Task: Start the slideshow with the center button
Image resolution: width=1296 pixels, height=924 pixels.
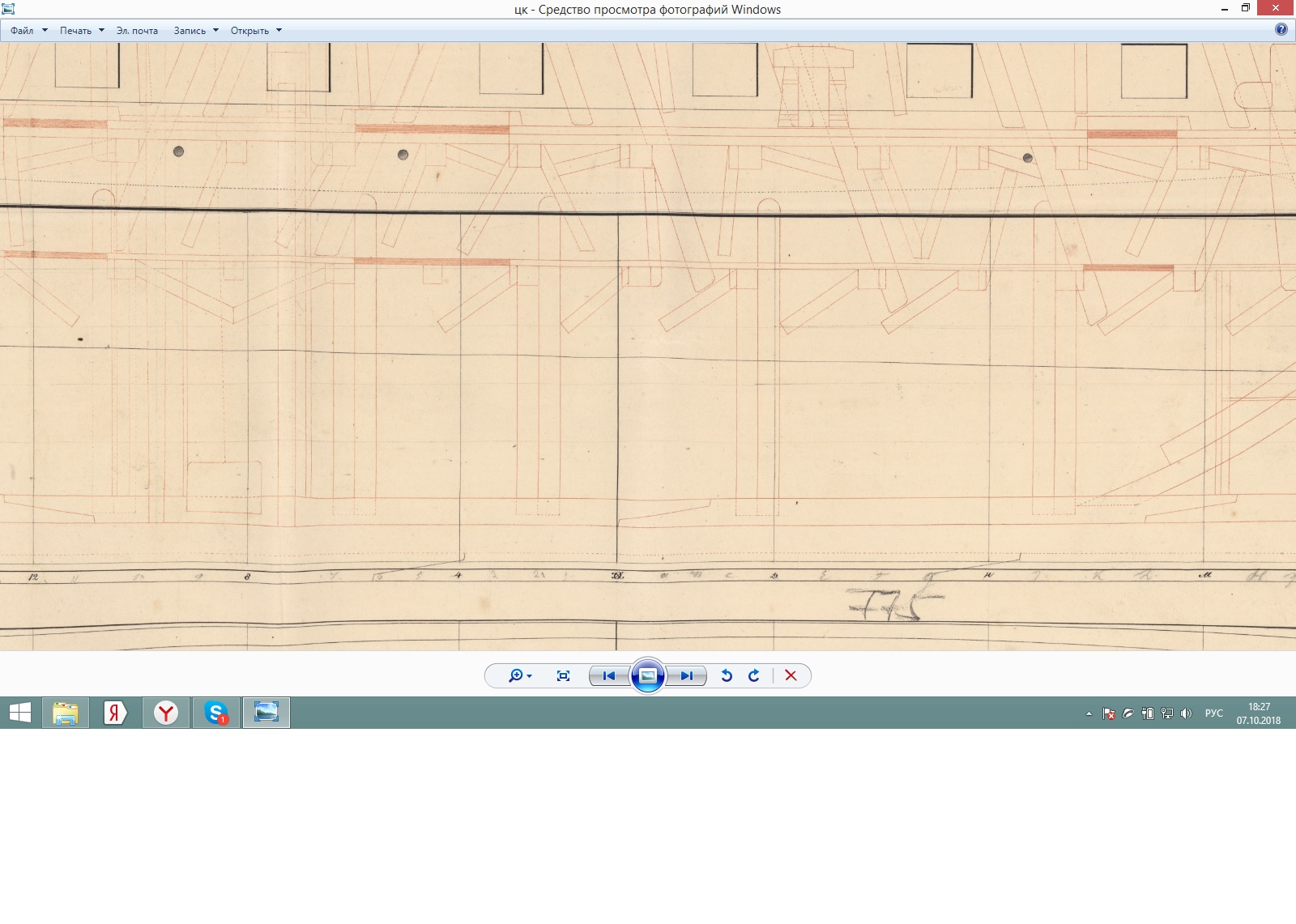Action: tap(648, 675)
